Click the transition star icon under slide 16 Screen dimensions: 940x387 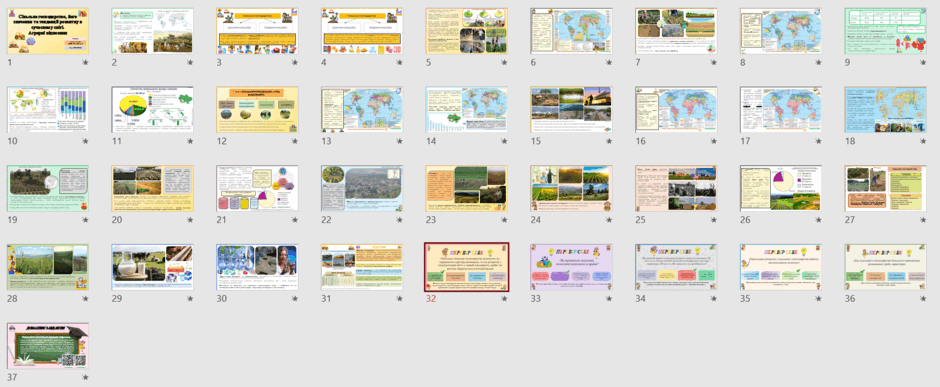(713, 141)
